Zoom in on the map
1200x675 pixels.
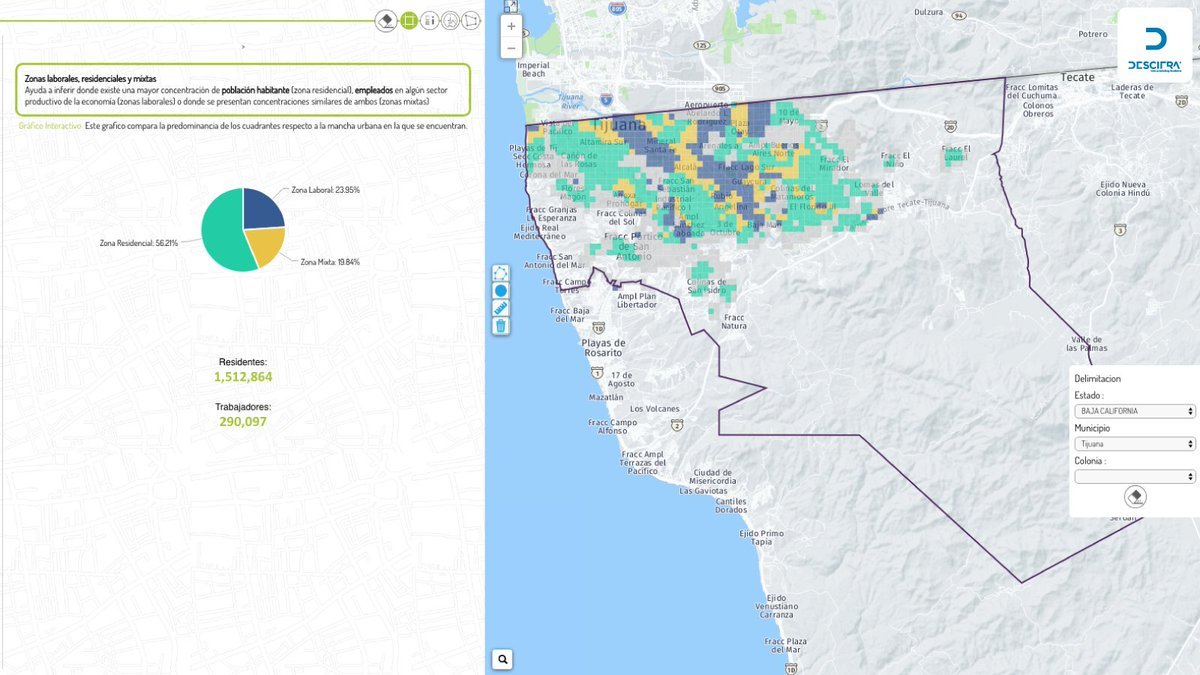(511, 27)
